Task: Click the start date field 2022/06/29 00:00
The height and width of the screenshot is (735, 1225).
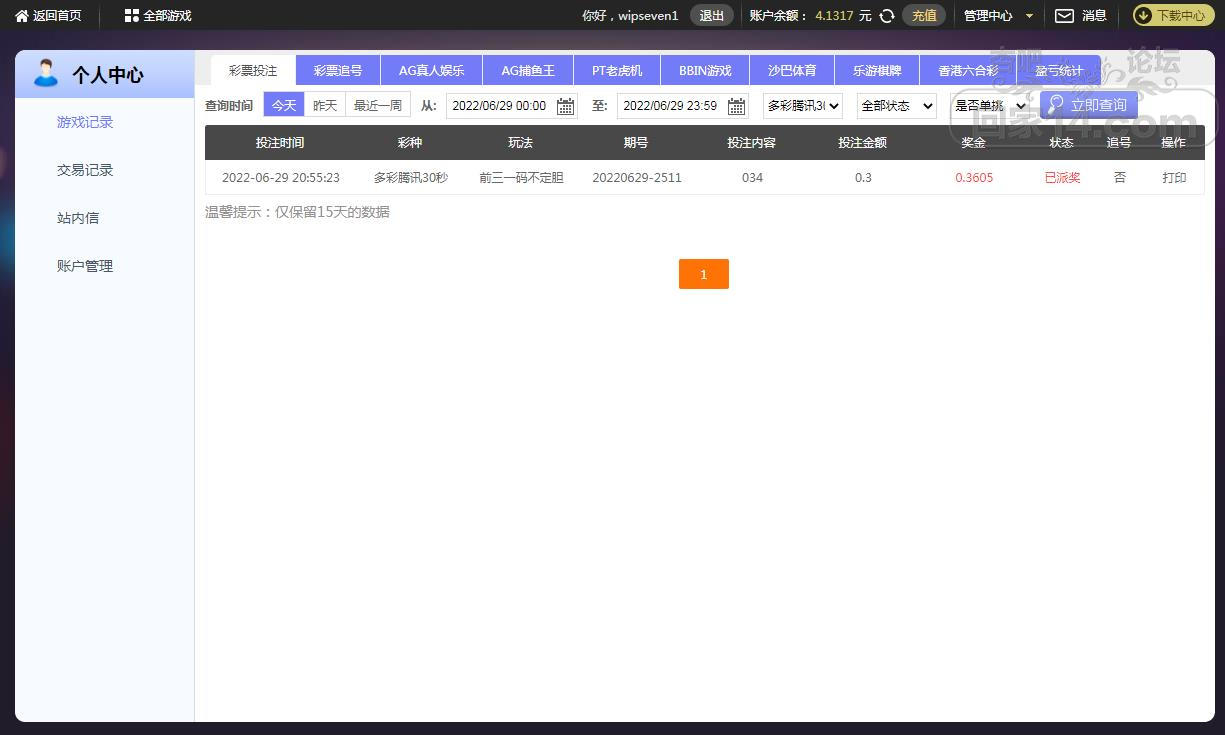Action: click(512, 106)
